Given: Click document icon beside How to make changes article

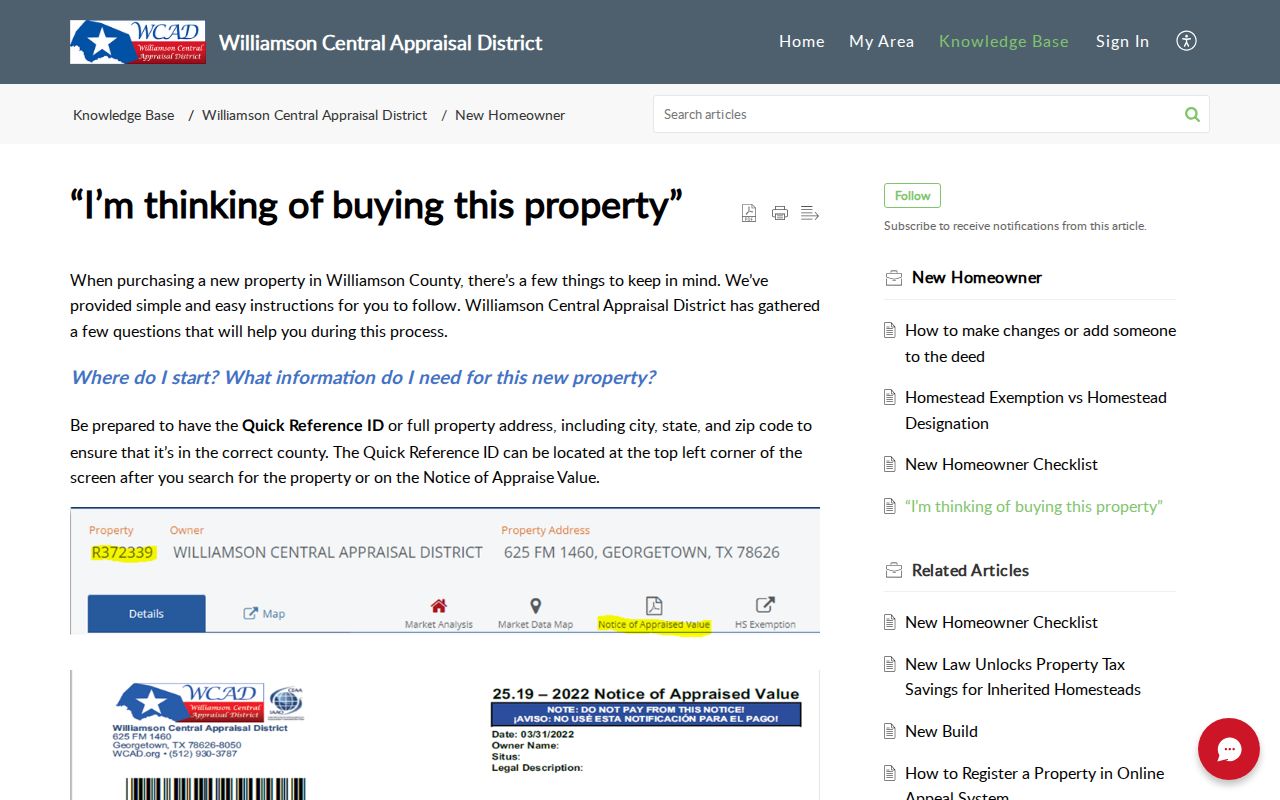Looking at the screenshot, I should [x=890, y=330].
